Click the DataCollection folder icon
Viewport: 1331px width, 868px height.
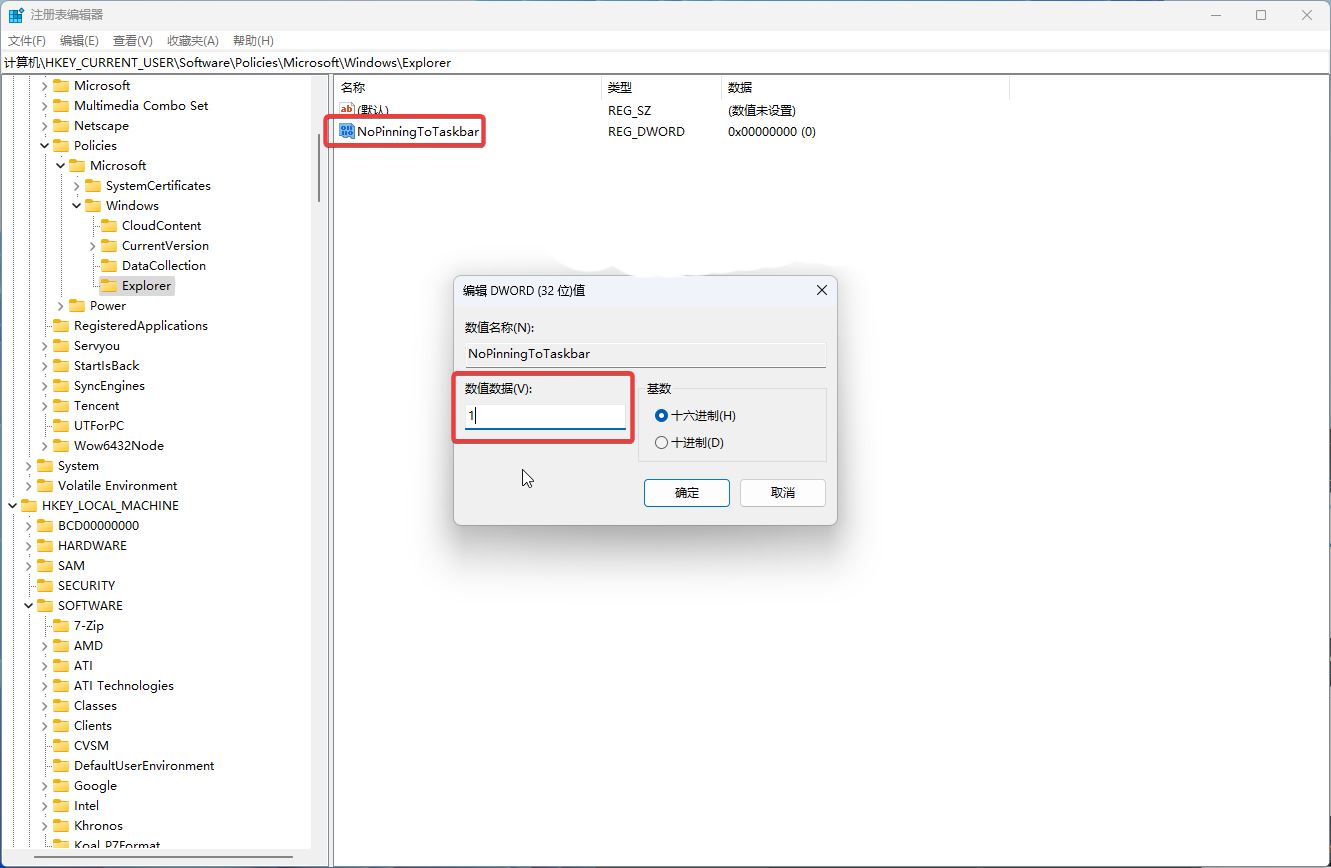click(109, 265)
